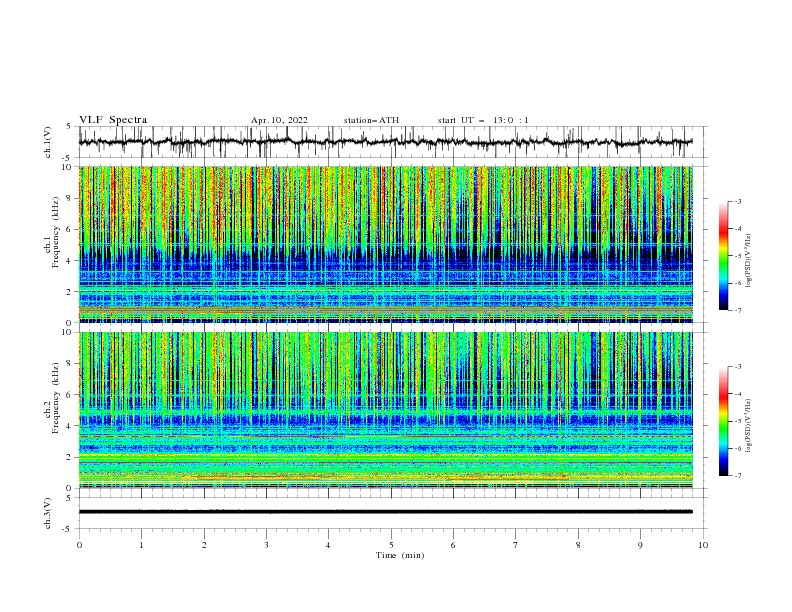
Task: Select the "start UT = 13:0 :1" text
Action: click(x=482, y=120)
